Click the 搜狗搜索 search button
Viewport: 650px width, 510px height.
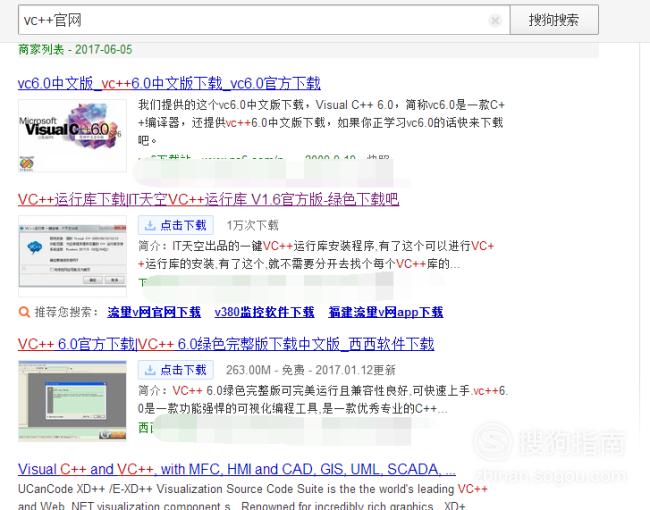[554, 20]
